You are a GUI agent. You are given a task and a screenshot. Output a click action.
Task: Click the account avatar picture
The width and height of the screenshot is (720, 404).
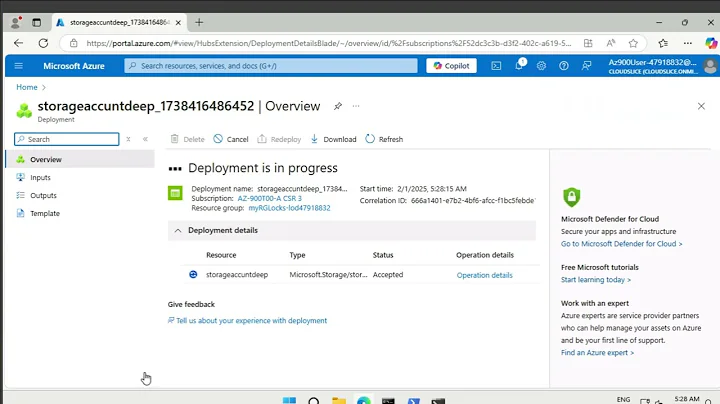710,66
